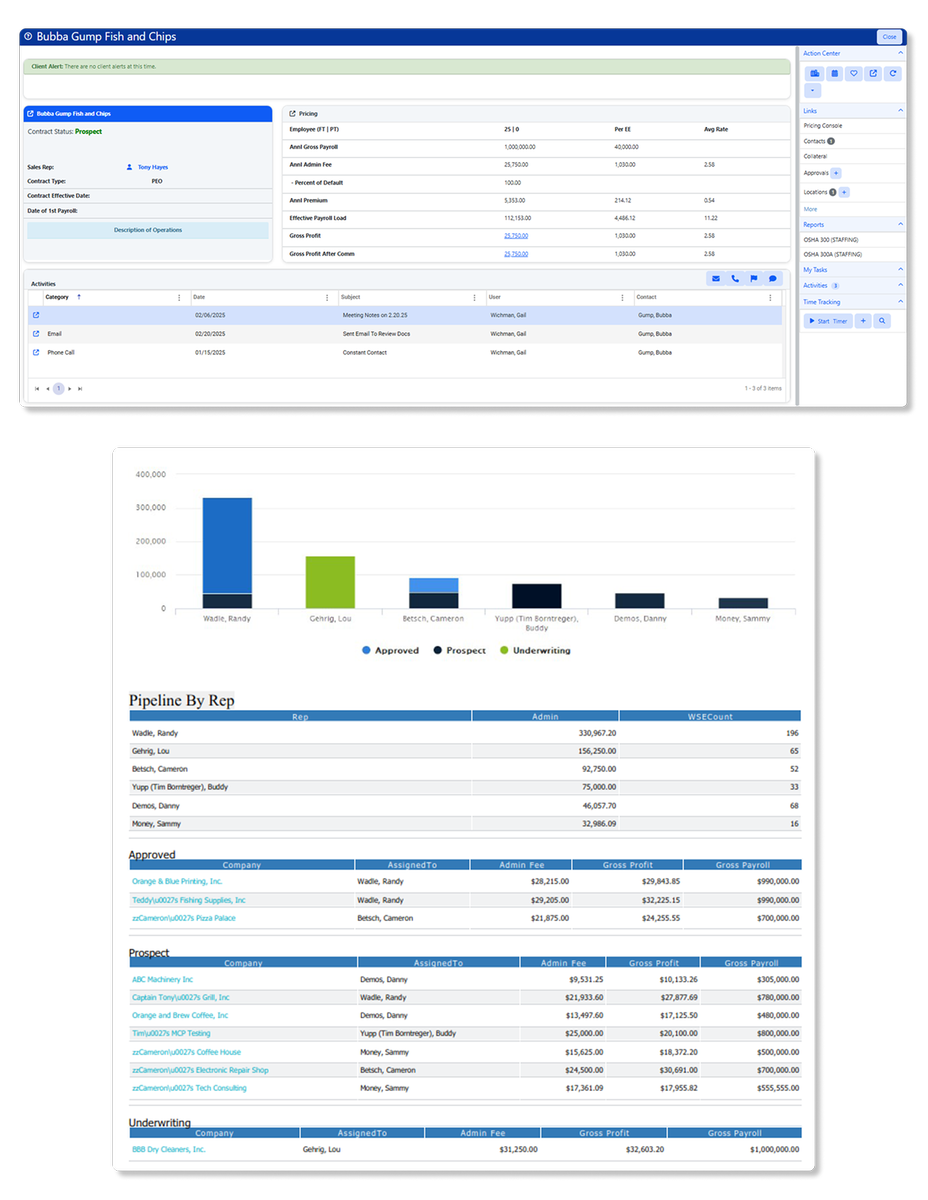
Task: Open the email activity icon
Action: pyautogui.click(x=715, y=279)
